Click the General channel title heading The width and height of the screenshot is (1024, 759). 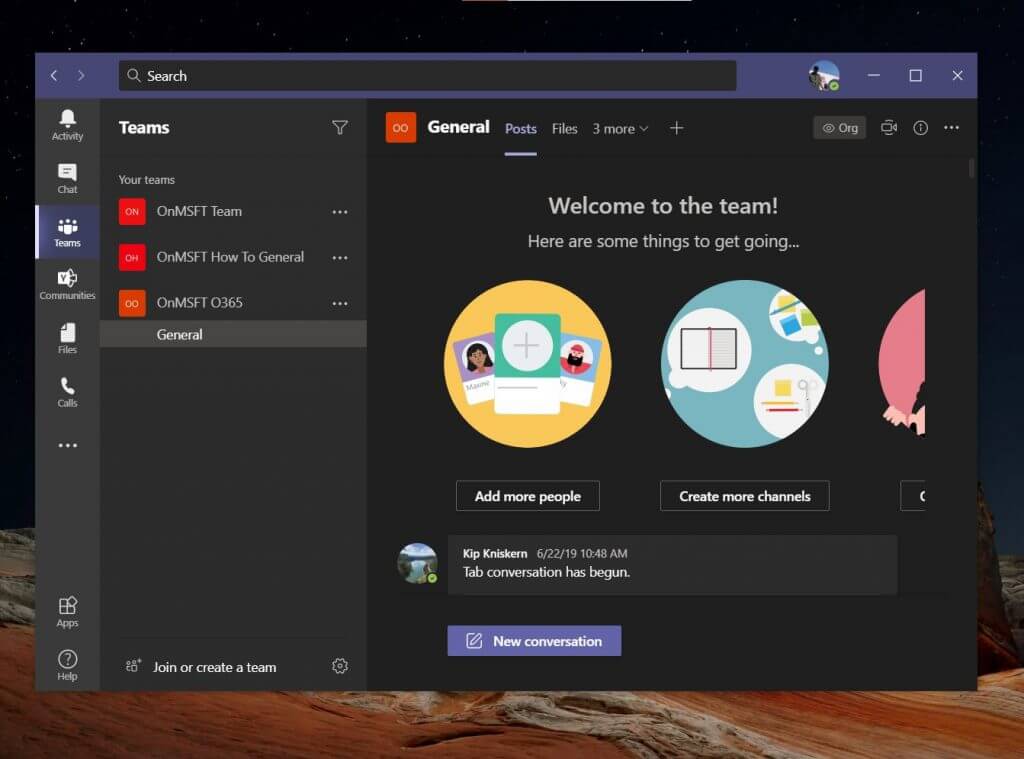tap(458, 127)
